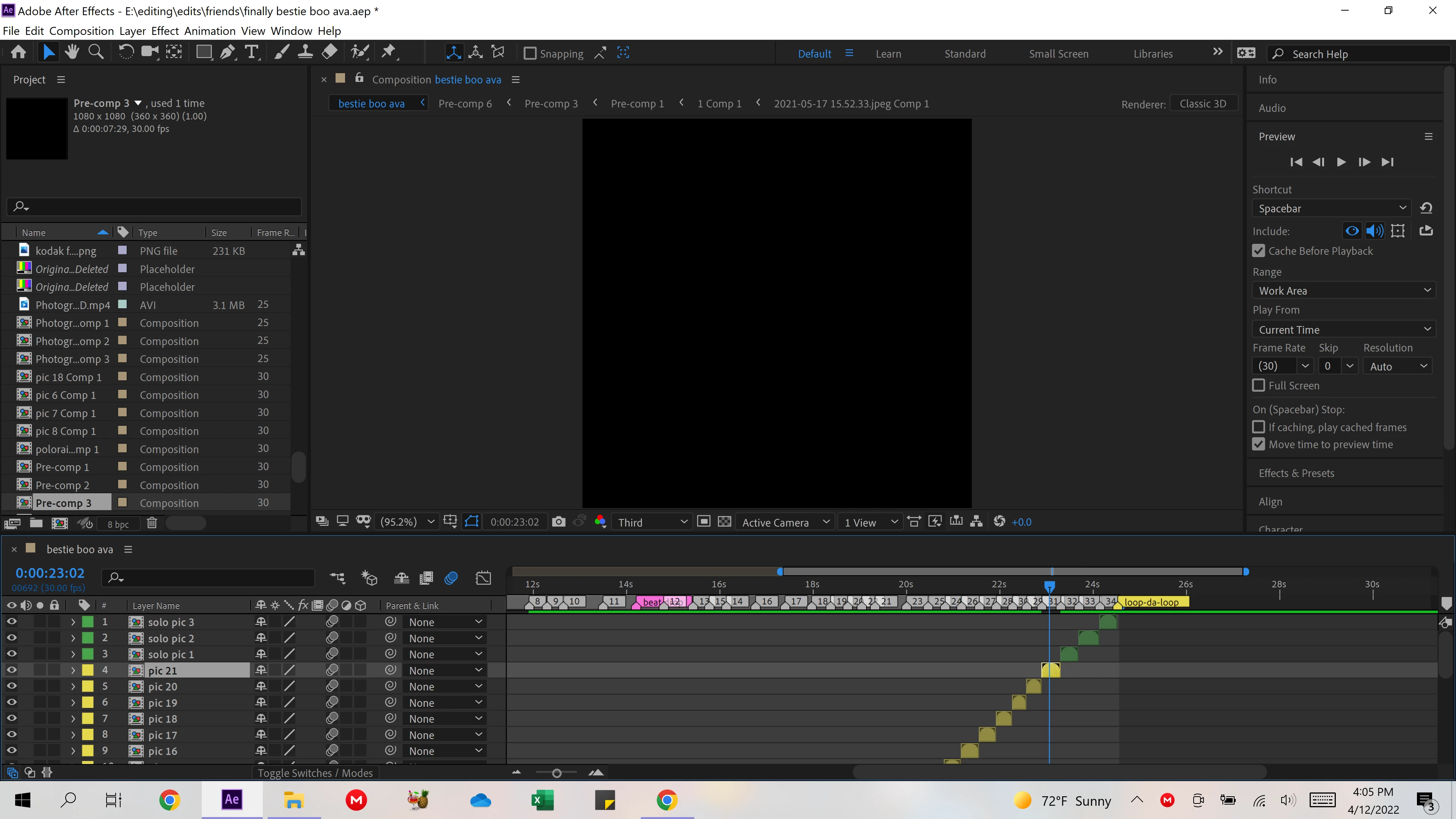Image resolution: width=1456 pixels, height=819 pixels.
Task: Select the Puppet Pin tool
Action: [x=389, y=53]
